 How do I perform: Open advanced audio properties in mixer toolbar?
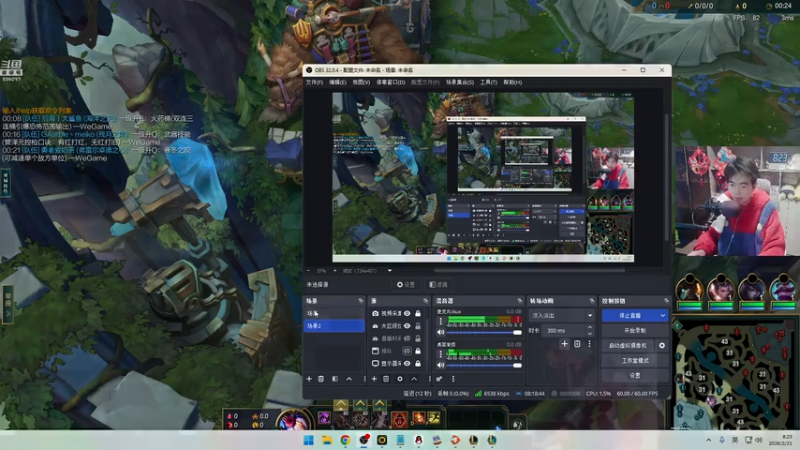tap(439, 379)
